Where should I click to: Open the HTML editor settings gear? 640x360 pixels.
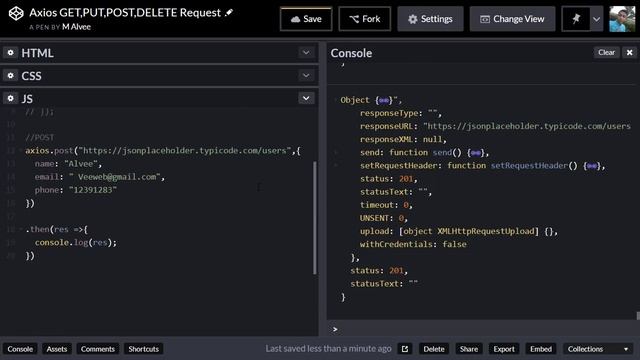pyautogui.click(x=11, y=53)
